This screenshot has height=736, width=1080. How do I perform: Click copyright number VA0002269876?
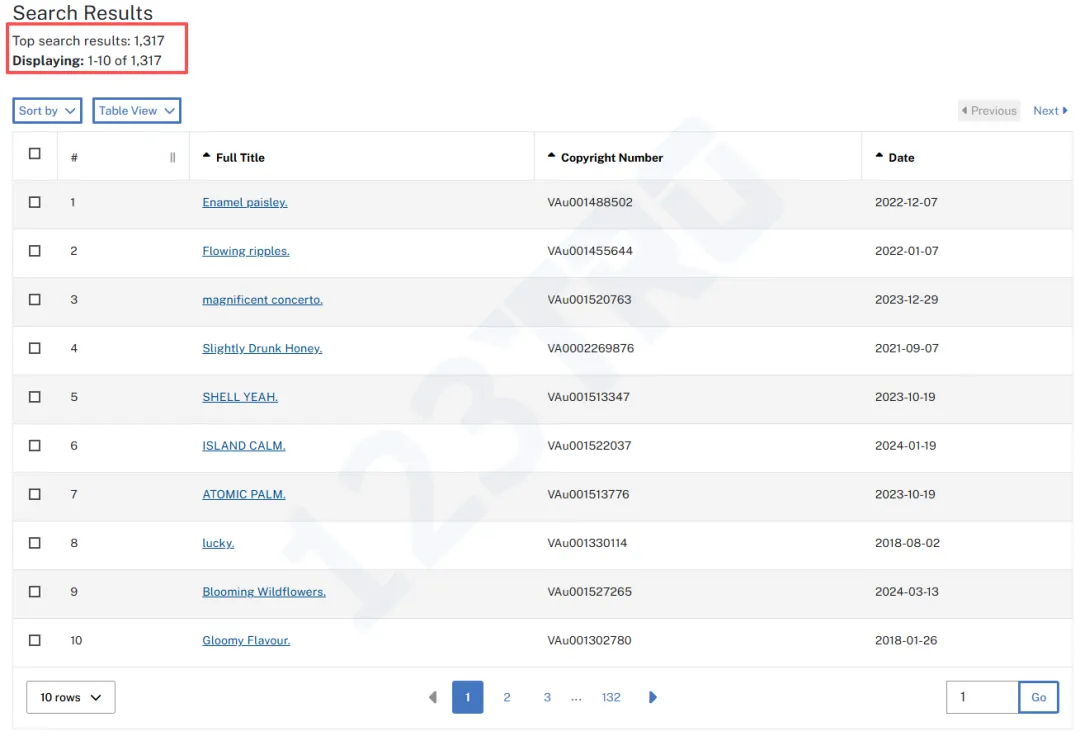590,348
